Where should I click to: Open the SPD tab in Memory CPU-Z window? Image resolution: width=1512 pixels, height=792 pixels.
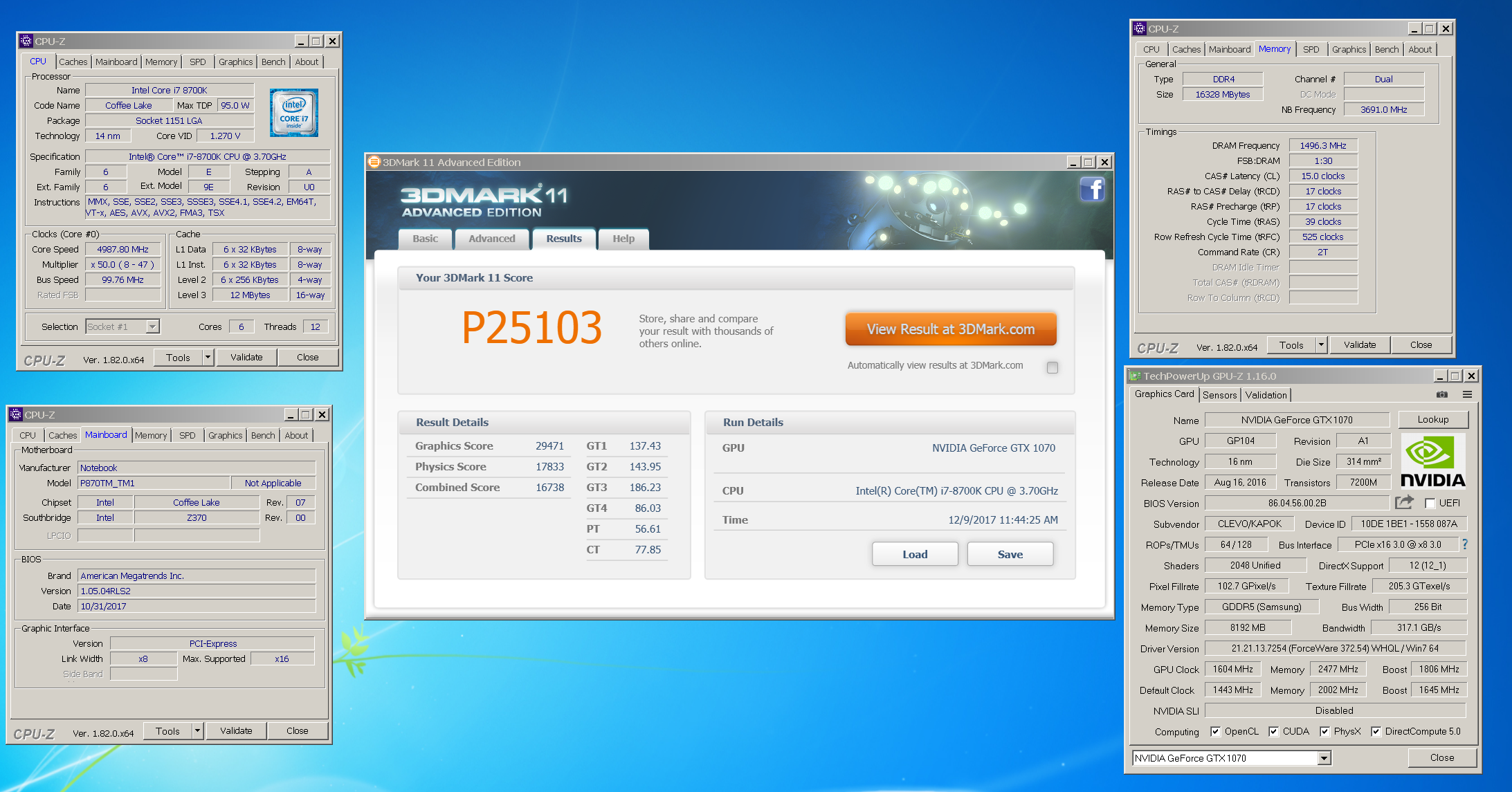coord(1311,49)
